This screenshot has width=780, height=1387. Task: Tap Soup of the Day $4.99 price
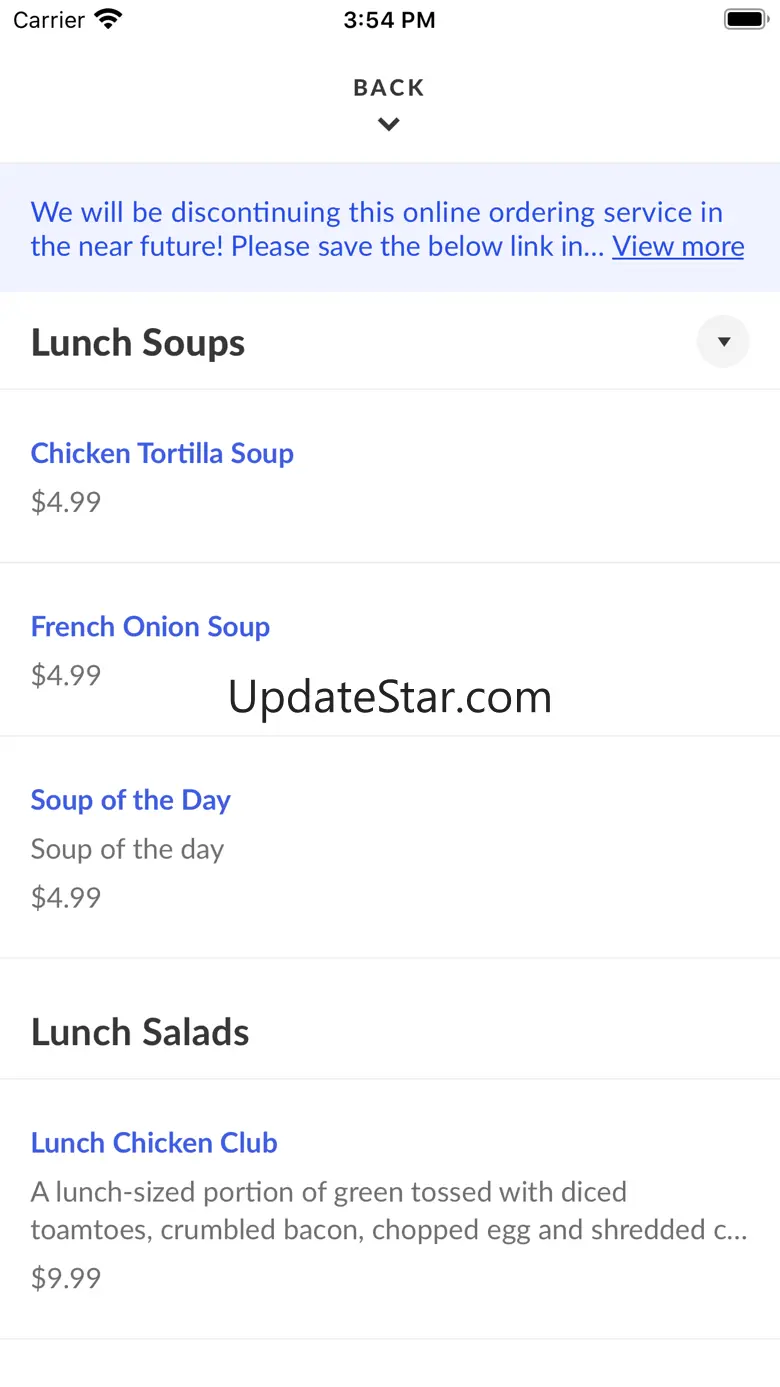(66, 898)
